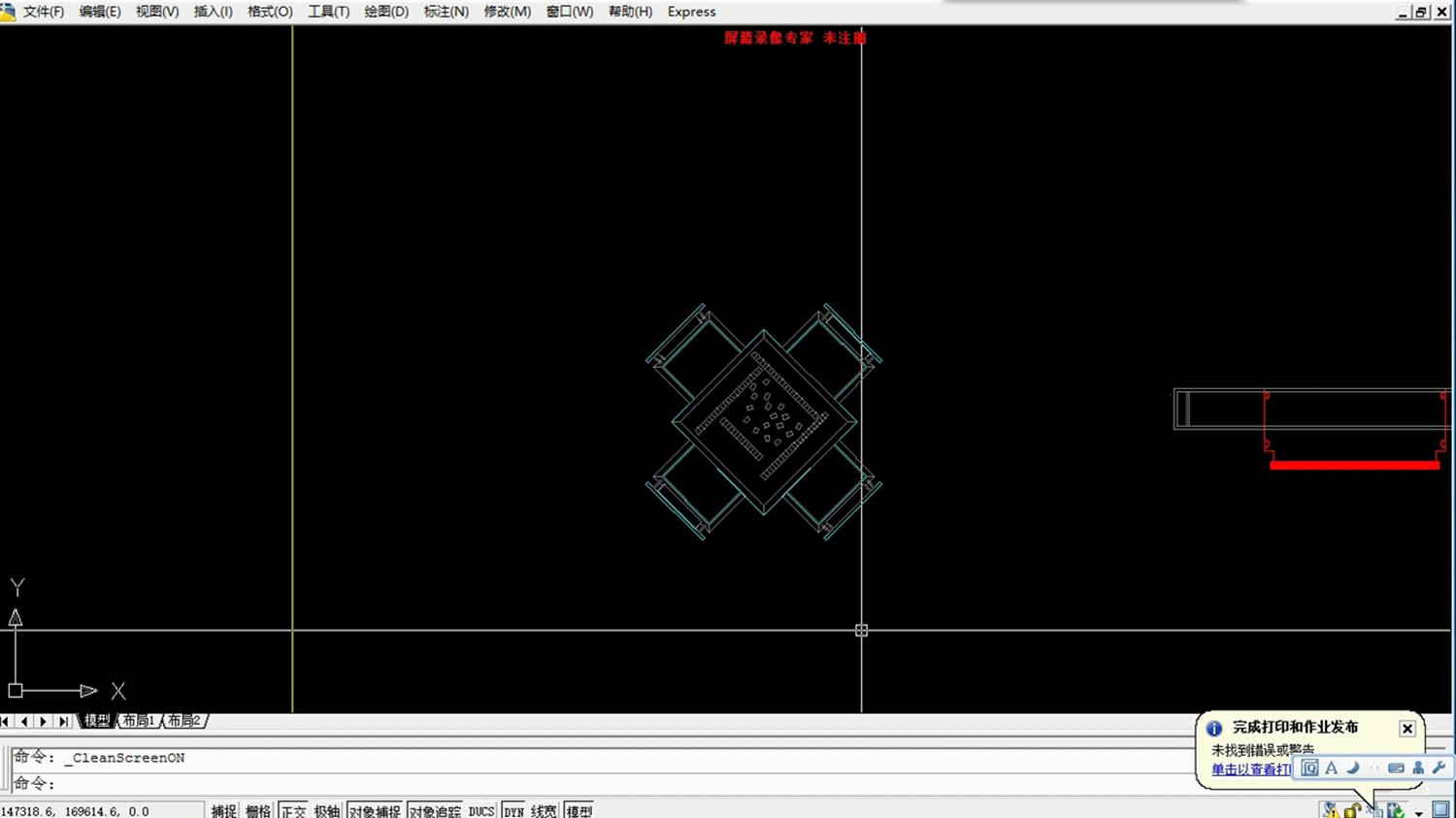
Task: Jump to the first layout tab arrow
Action: point(6,721)
